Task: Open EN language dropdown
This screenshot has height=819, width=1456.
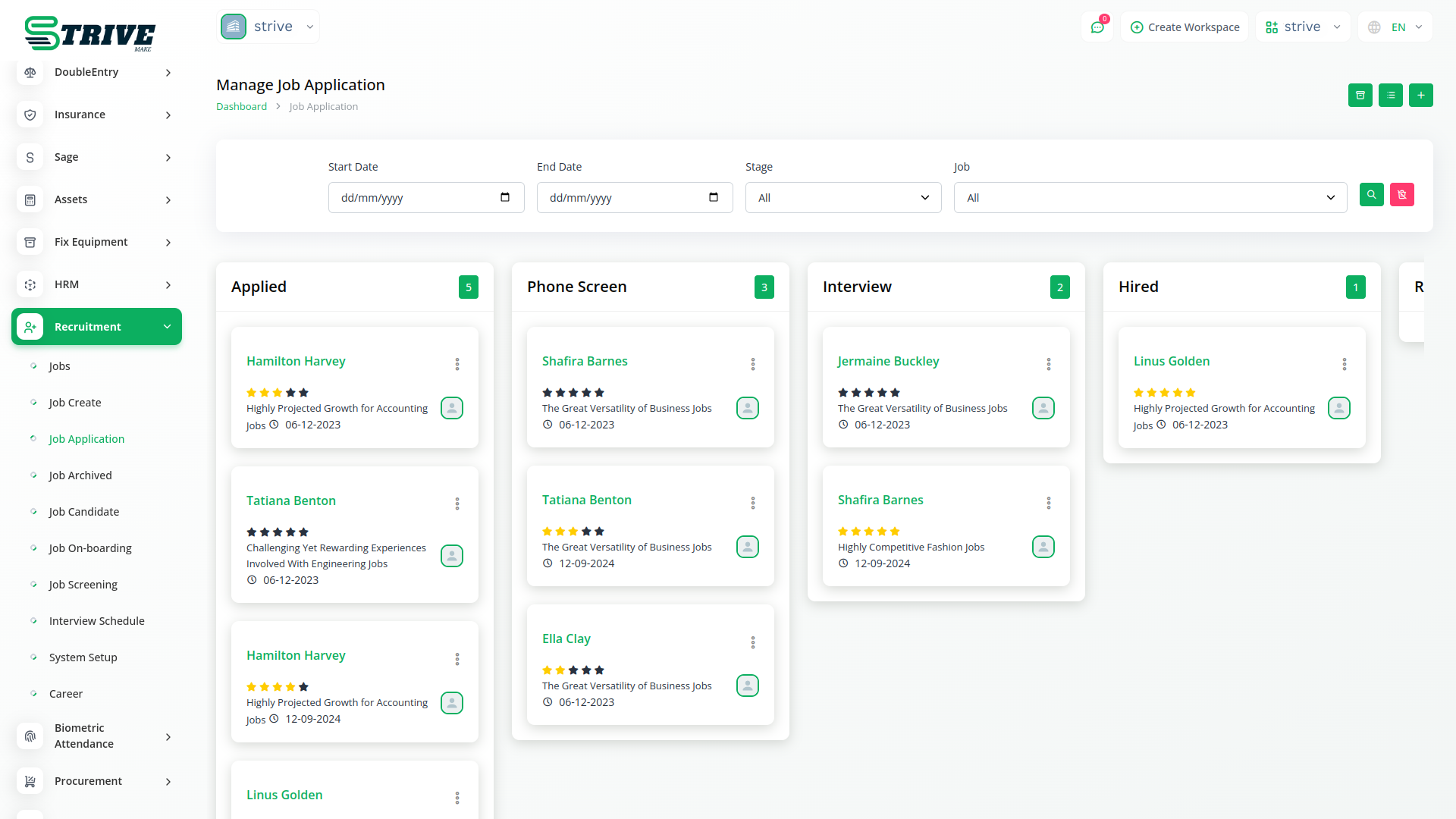Action: pos(1396,27)
